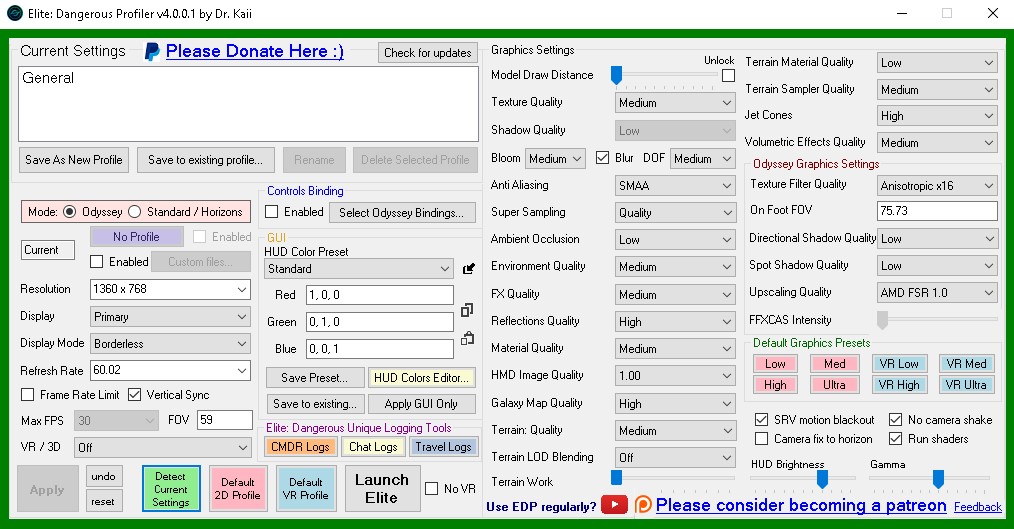The height and width of the screenshot is (529, 1014).
Task: Open the HUD Colors Editor
Action: click(421, 378)
